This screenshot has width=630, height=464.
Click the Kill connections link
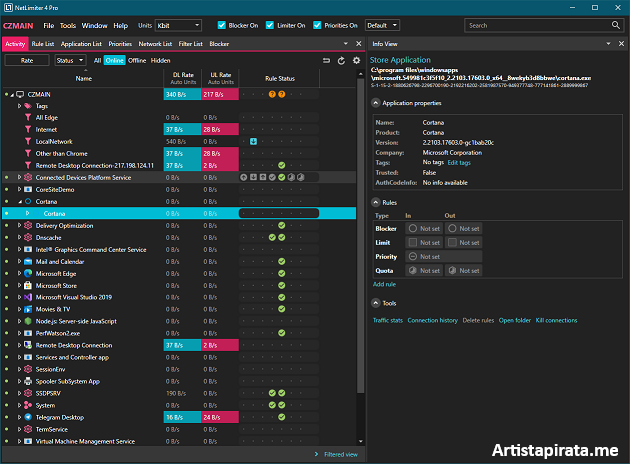(556, 320)
